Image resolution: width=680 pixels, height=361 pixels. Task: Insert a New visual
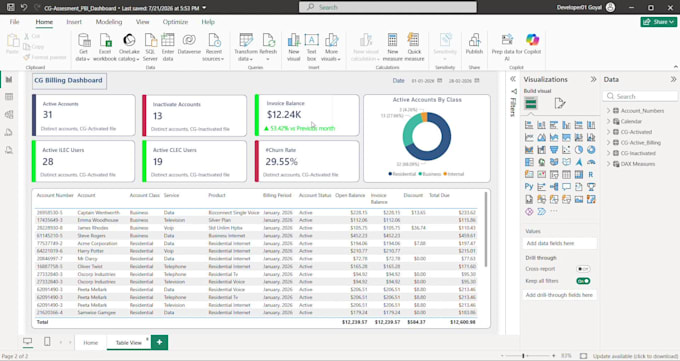click(x=294, y=47)
